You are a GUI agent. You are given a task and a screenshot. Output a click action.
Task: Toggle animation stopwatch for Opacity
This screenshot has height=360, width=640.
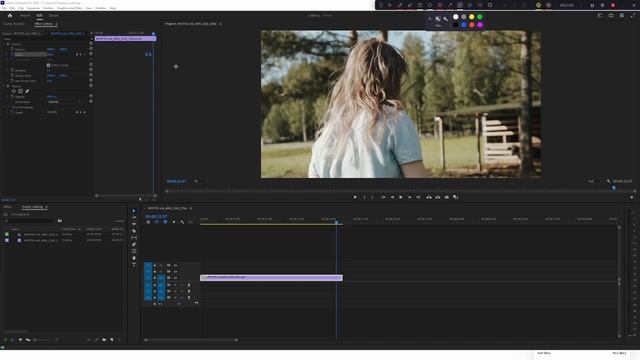point(12,97)
